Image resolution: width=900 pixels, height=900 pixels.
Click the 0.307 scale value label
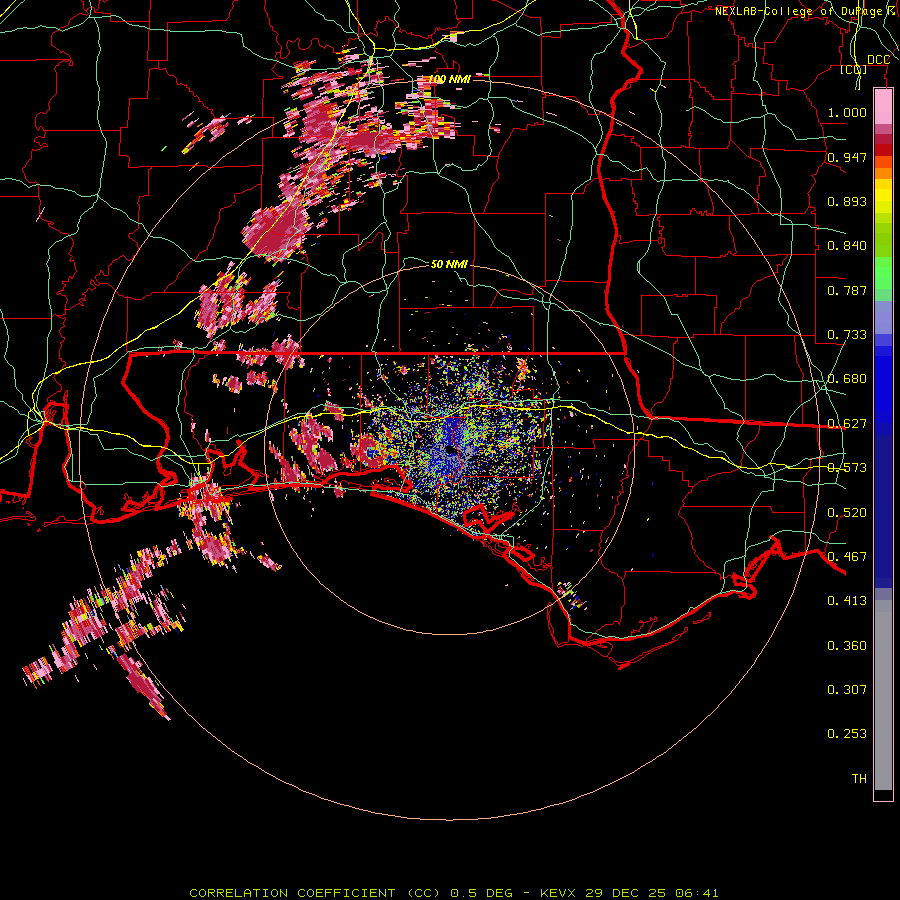tap(847, 690)
